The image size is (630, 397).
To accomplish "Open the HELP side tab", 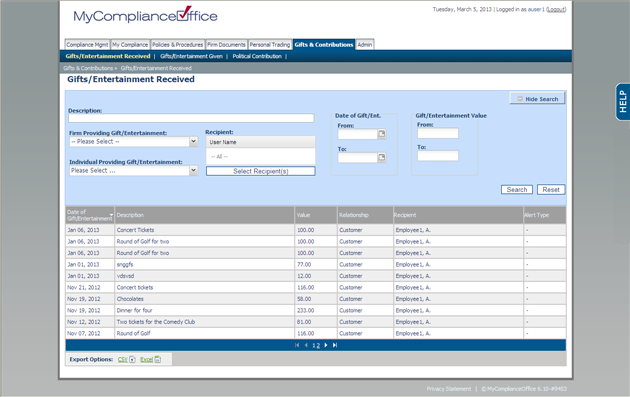I will tap(623, 102).
